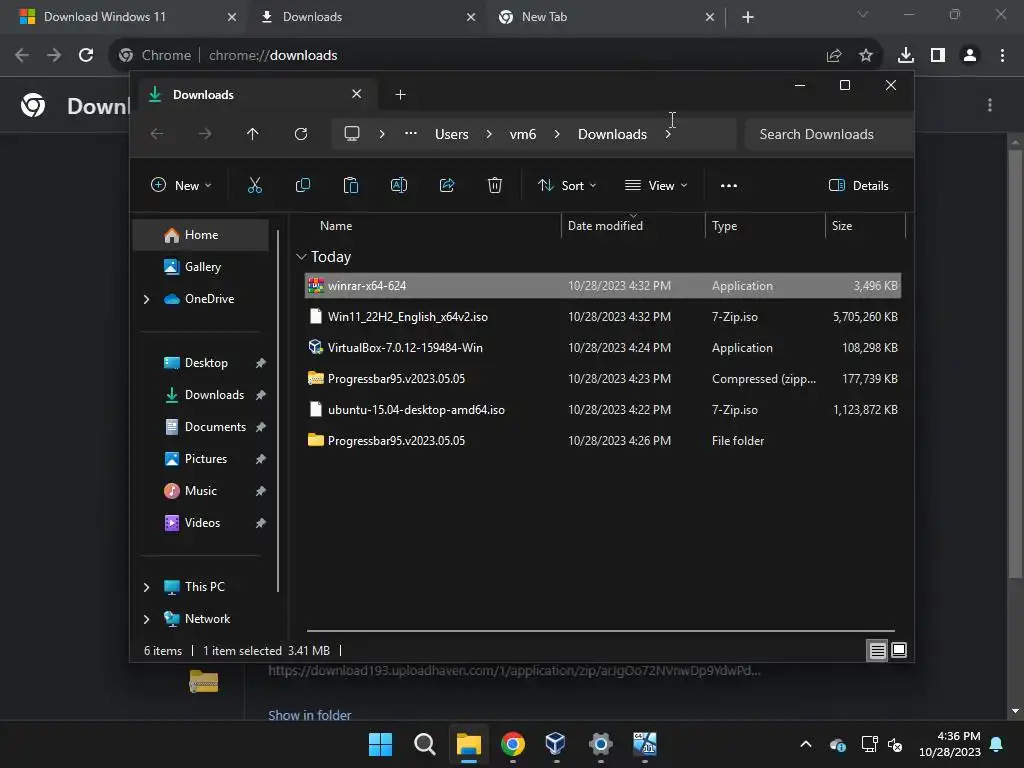Image resolution: width=1024 pixels, height=768 pixels.
Task: Select the Downloads tab in Chrome
Action: coord(366,17)
